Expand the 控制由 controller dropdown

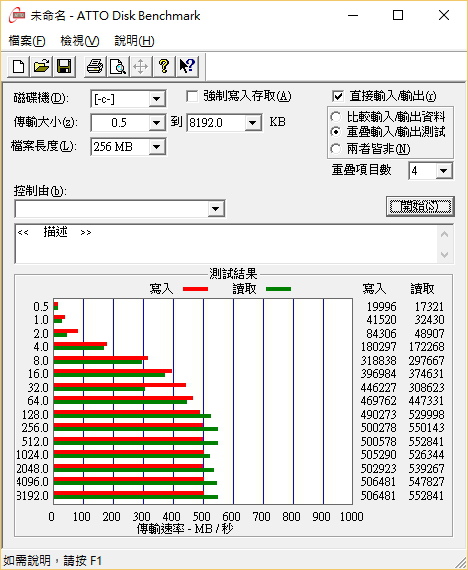pyautogui.click(x=216, y=209)
